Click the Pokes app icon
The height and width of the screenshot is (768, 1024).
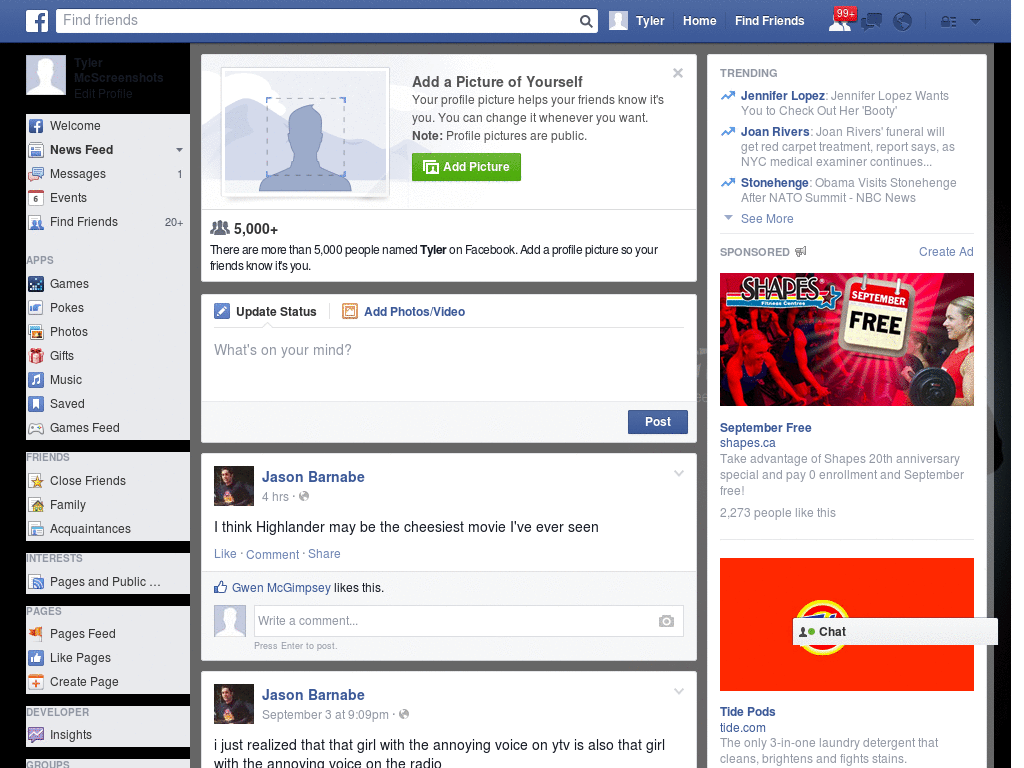coord(37,308)
